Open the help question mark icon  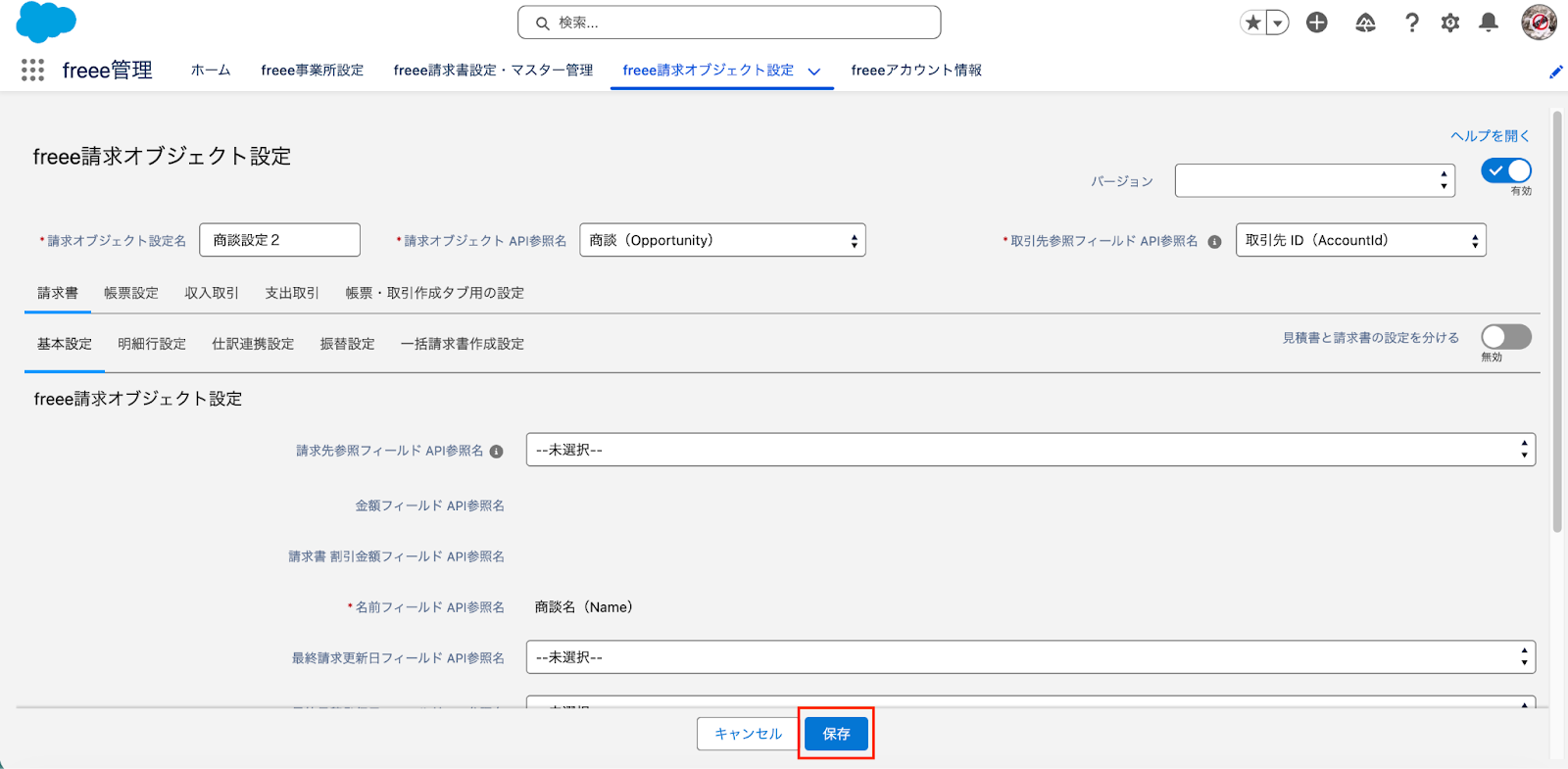point(1411,22)
